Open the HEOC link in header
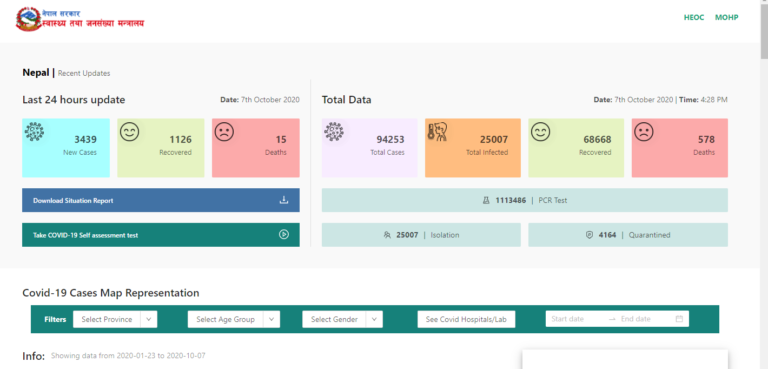Viewport: 768px width, 369px height. [694, 18]
